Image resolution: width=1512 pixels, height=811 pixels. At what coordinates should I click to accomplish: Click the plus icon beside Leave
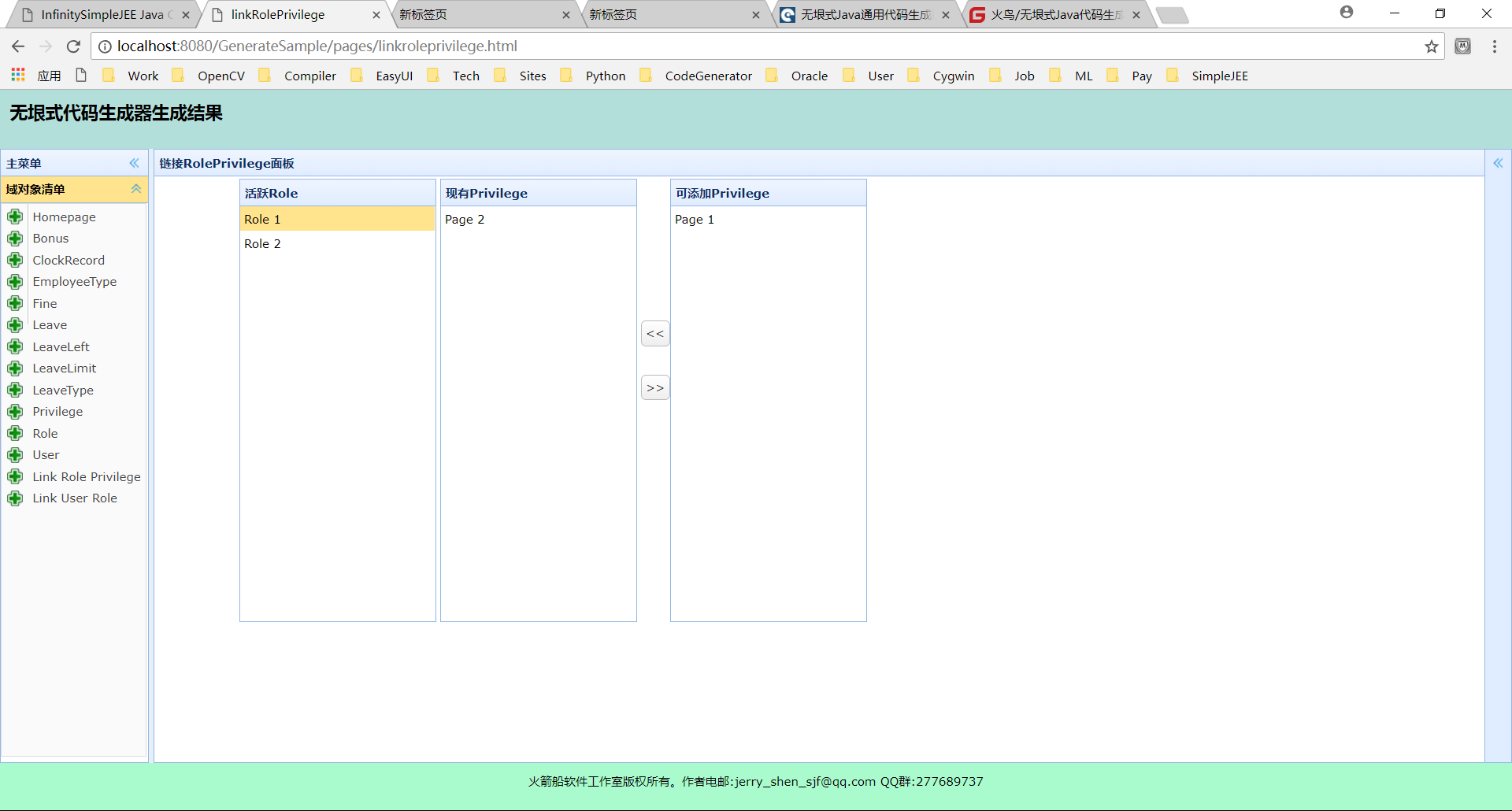tap(15, 325)
